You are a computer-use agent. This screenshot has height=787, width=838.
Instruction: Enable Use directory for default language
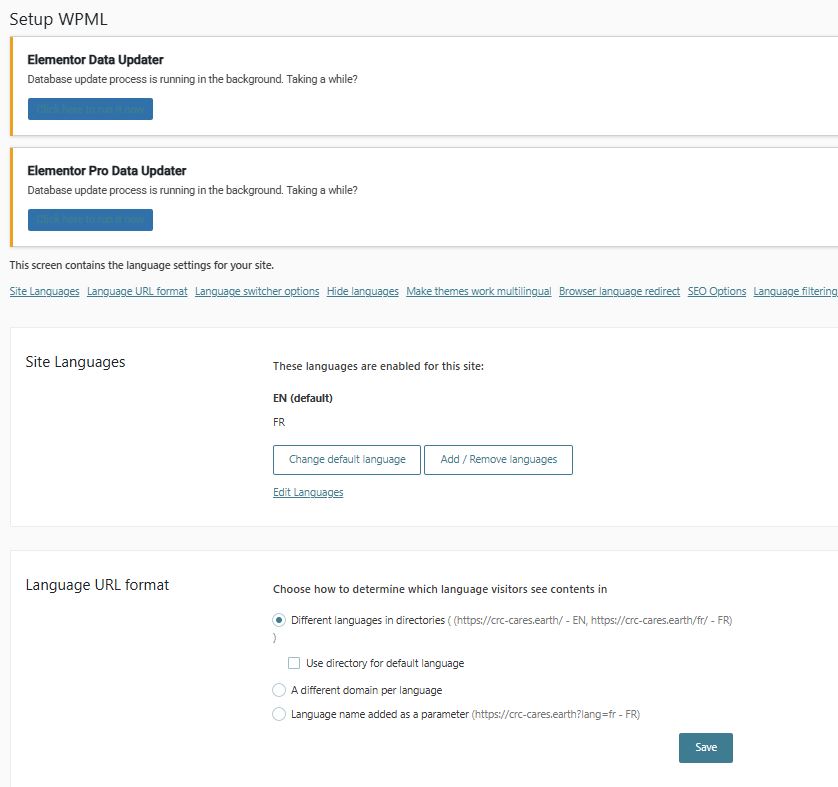[x=294, y=663]
